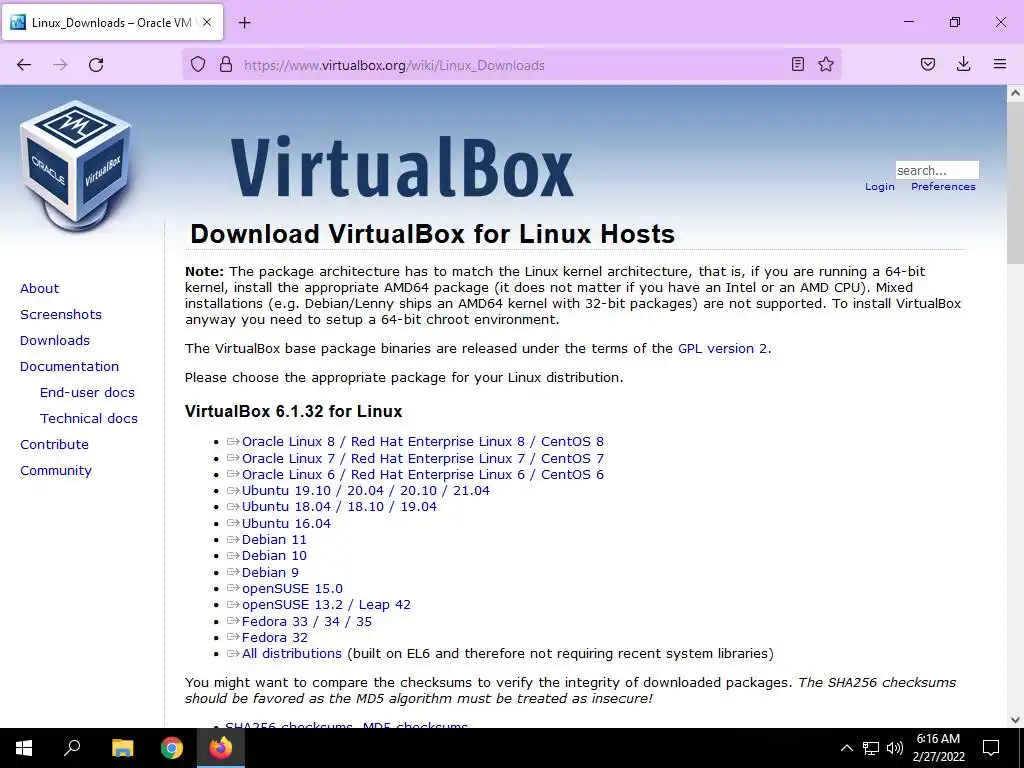View site info via padlock icon
This screenshot has height=768, width=1024.
coord(226,65)
